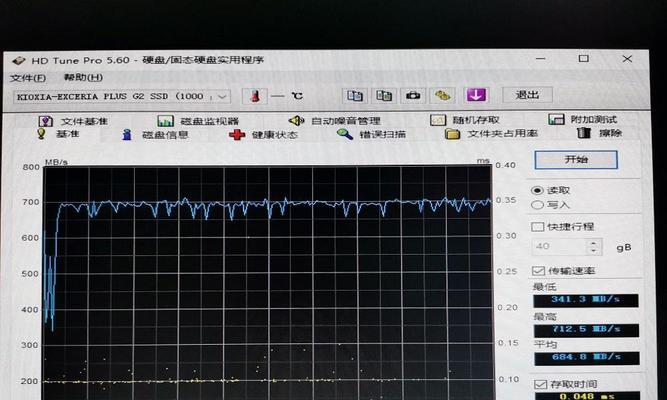
Task: Click the purple down-arrow toolbar icon
Action: coord(476,96)
